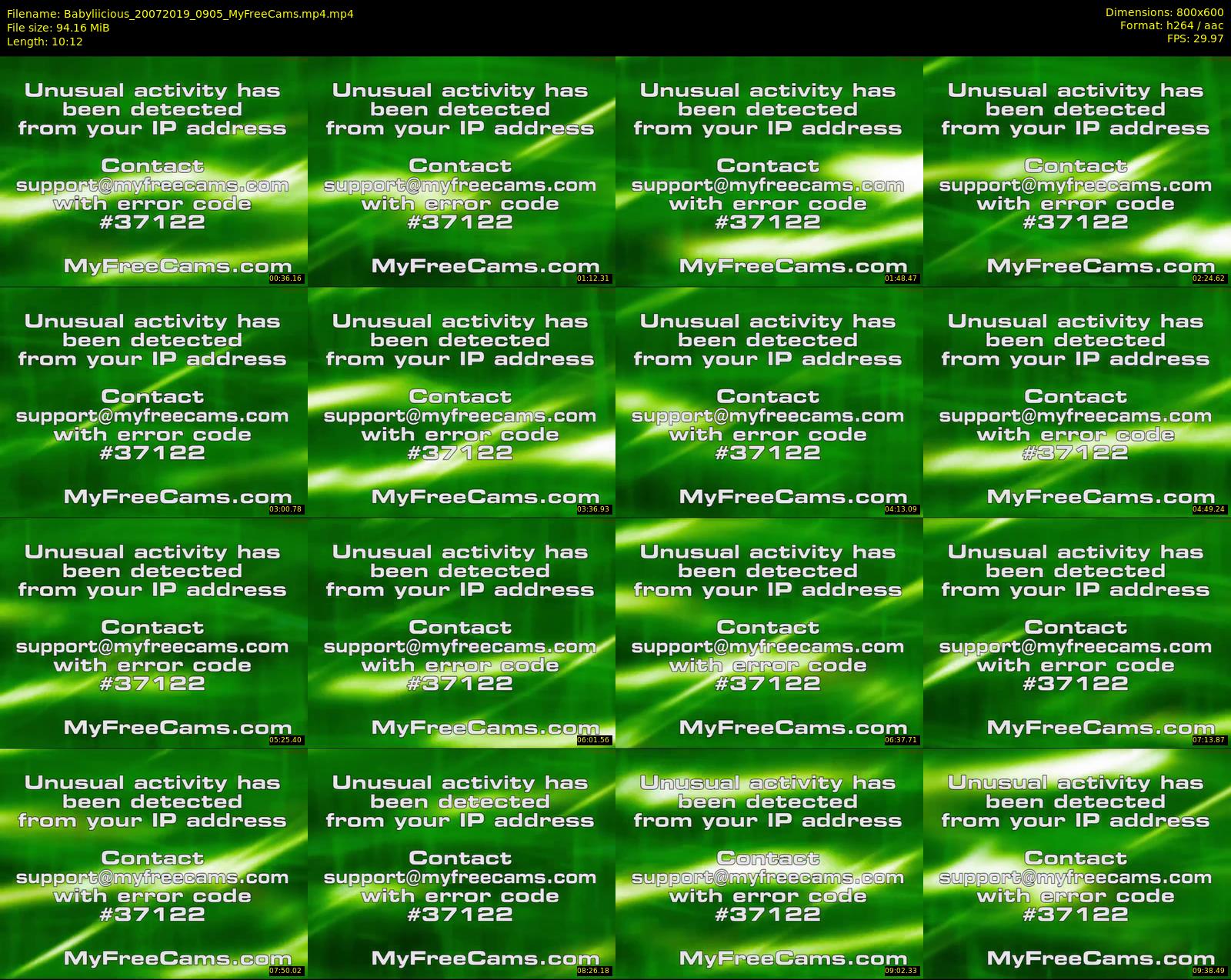Open the frame thumbnail stamped 03:36.93
The image size is (1231, 980).
click(x=460, y=402)
